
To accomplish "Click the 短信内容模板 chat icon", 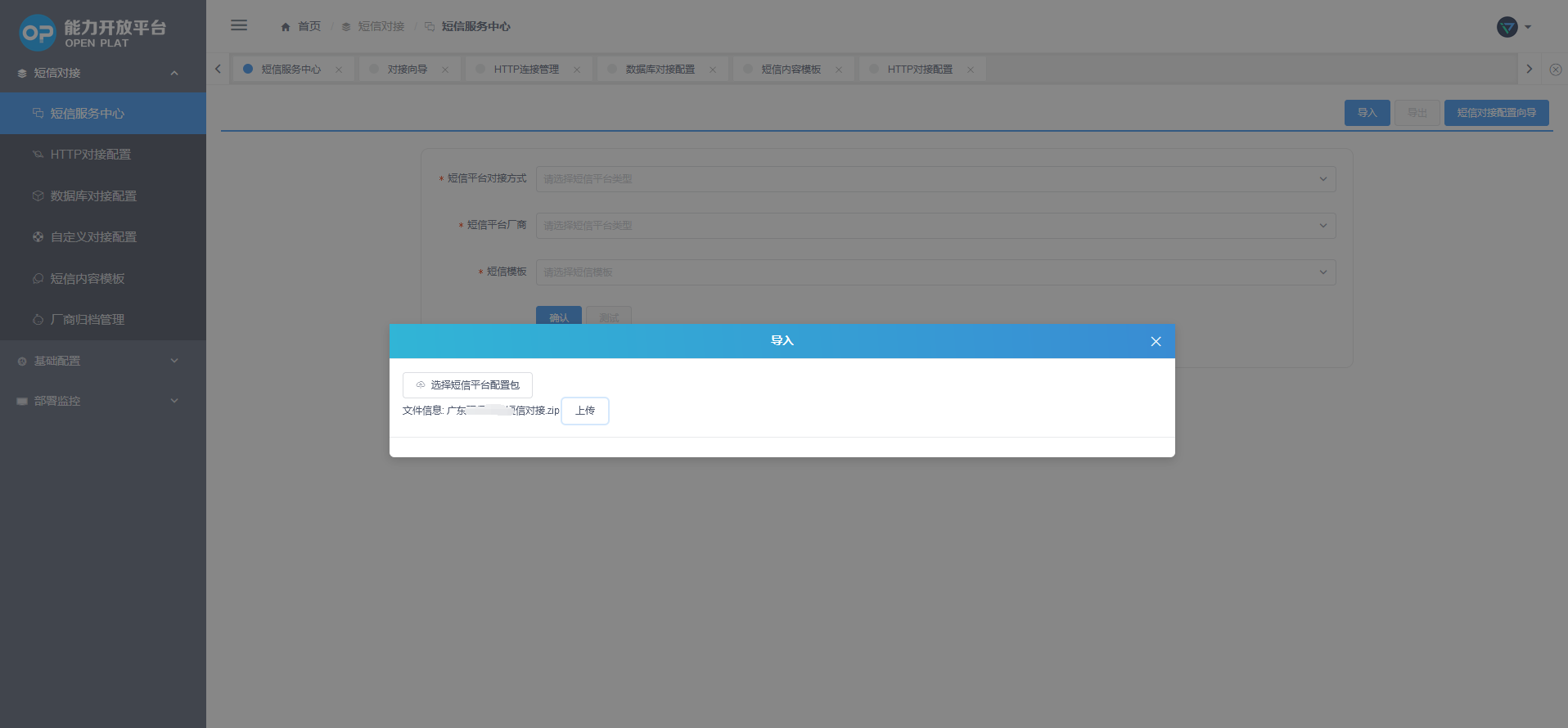I will (x=38, y=279).
